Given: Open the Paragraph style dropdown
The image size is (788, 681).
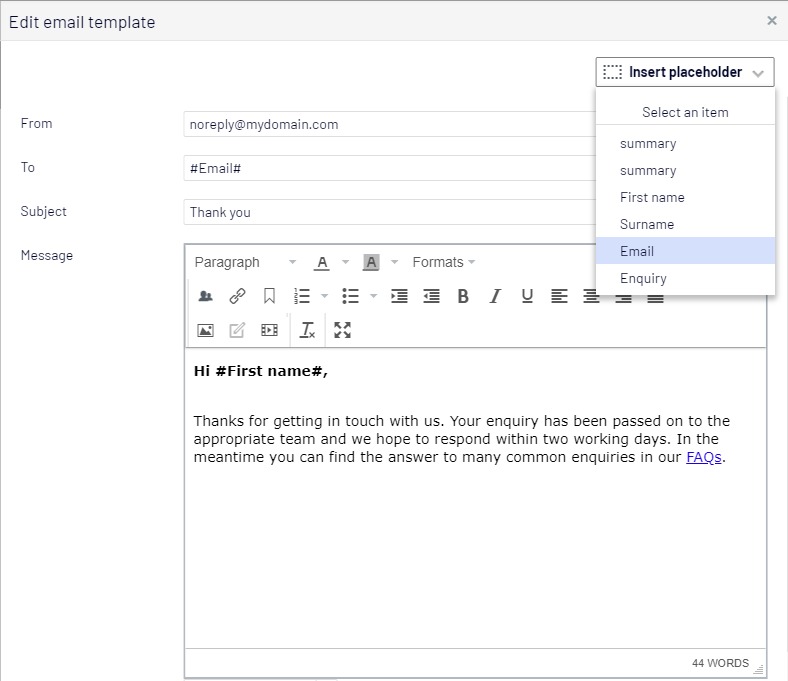Looking at the screenshot, I should click(245, 262).
